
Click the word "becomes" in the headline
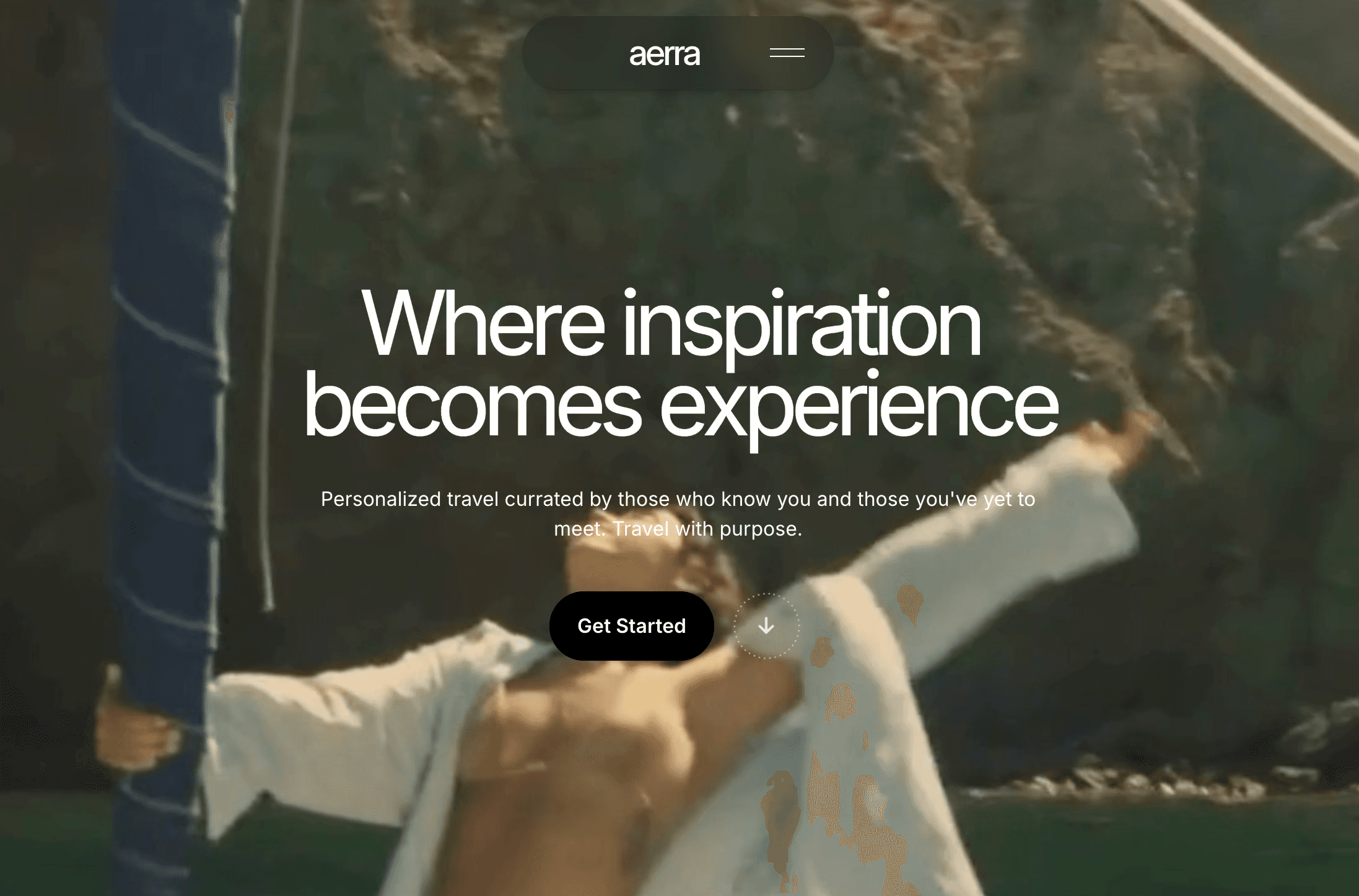[x=473, y=403]
